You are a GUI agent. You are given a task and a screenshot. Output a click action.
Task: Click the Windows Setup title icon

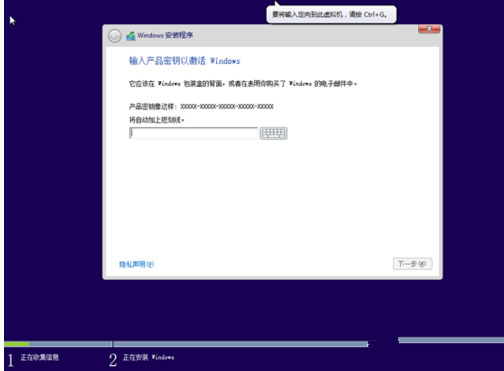tap(131, 36)
